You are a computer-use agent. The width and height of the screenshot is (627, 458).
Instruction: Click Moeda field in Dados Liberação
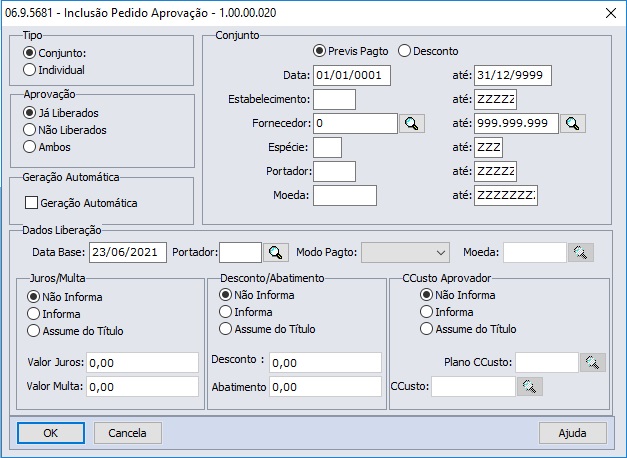(x=535, y=252)
